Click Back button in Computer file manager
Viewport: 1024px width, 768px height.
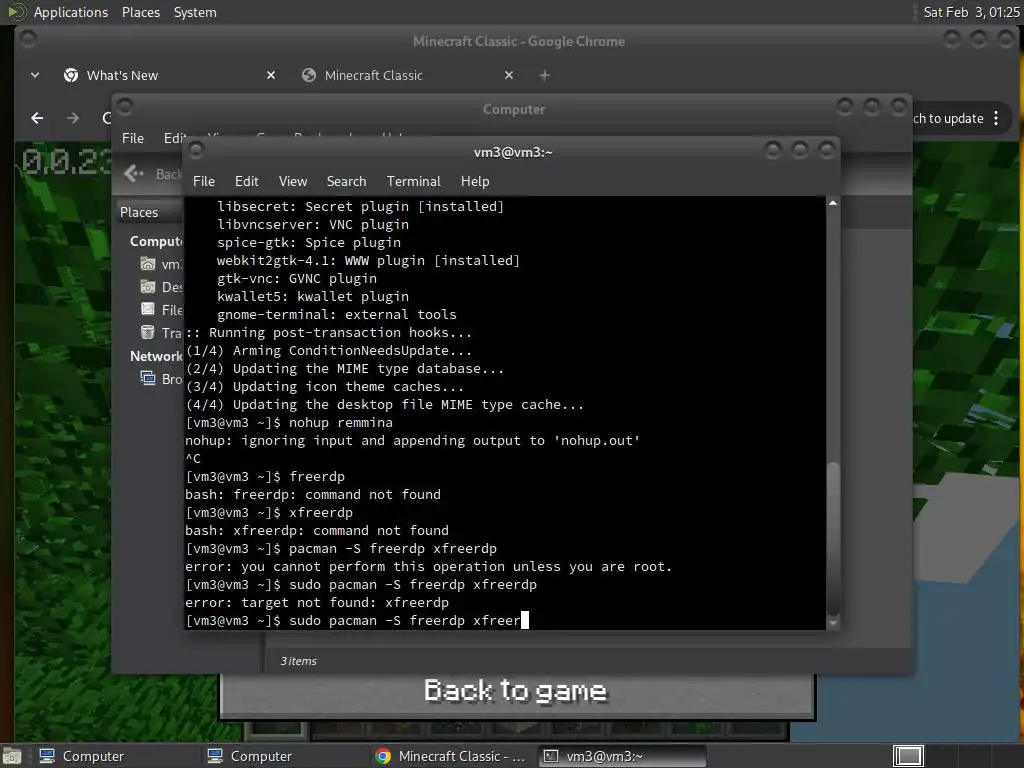point(152,174)
